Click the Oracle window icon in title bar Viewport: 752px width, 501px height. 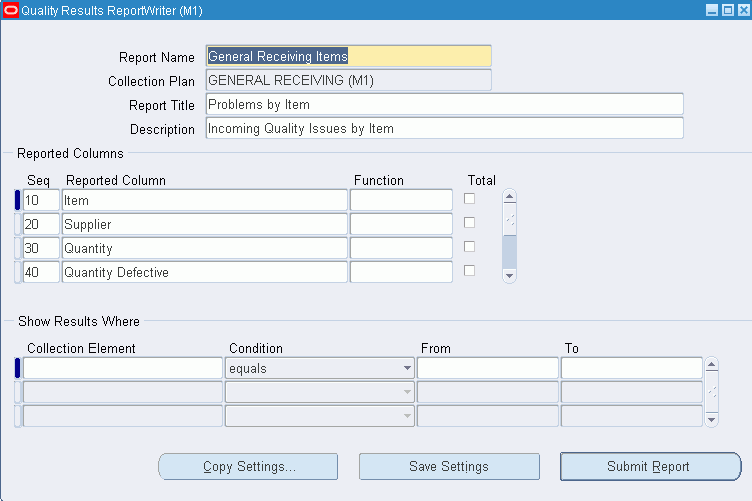pyautogui.click(x=11, y=10)
